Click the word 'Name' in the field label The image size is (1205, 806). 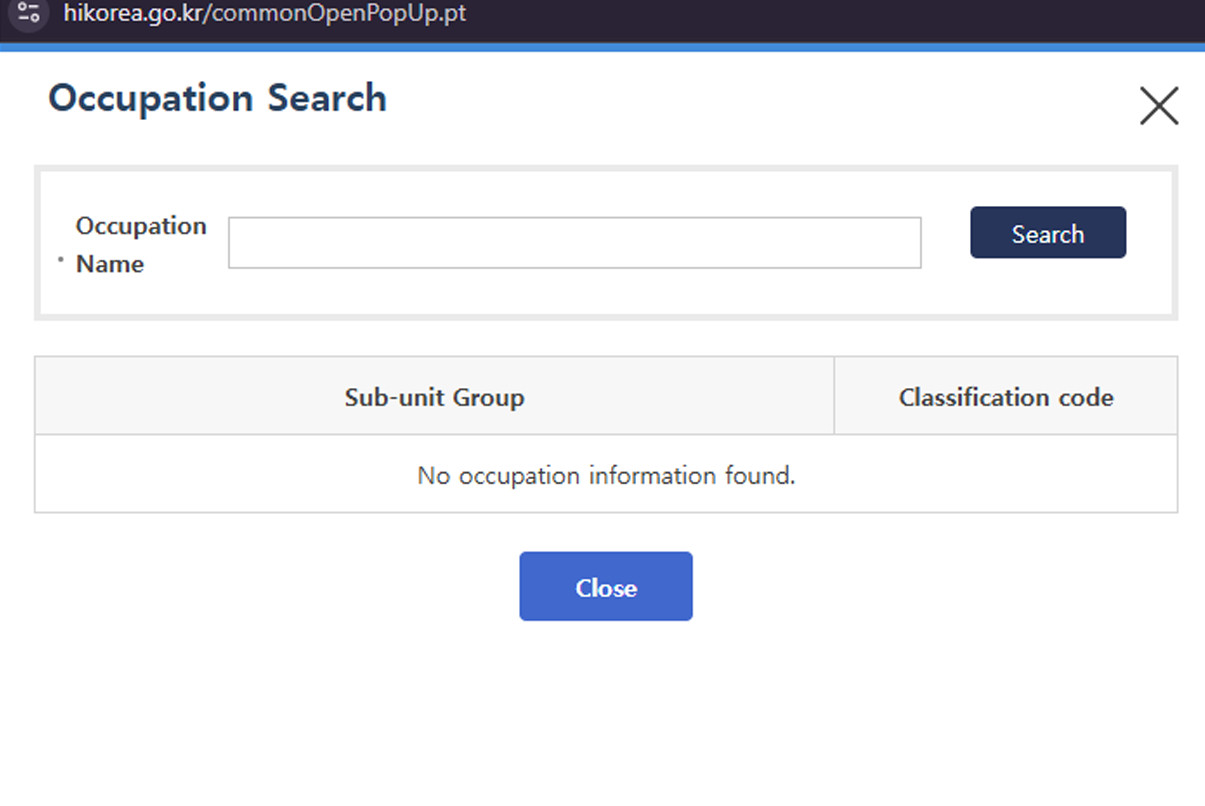[x=110, y=264]
